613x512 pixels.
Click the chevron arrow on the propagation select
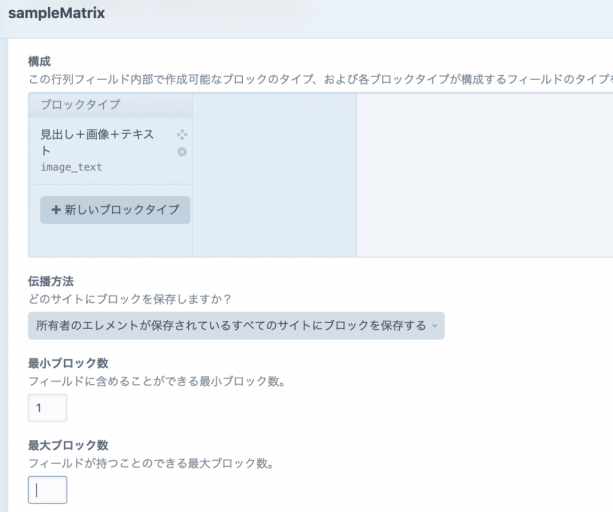435,326
